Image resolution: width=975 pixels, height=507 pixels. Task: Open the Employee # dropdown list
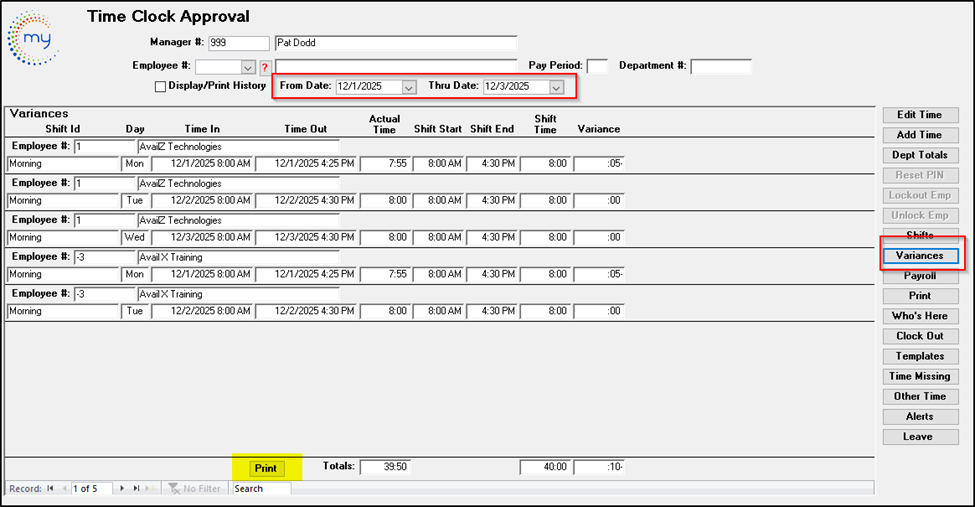[248, 67]
